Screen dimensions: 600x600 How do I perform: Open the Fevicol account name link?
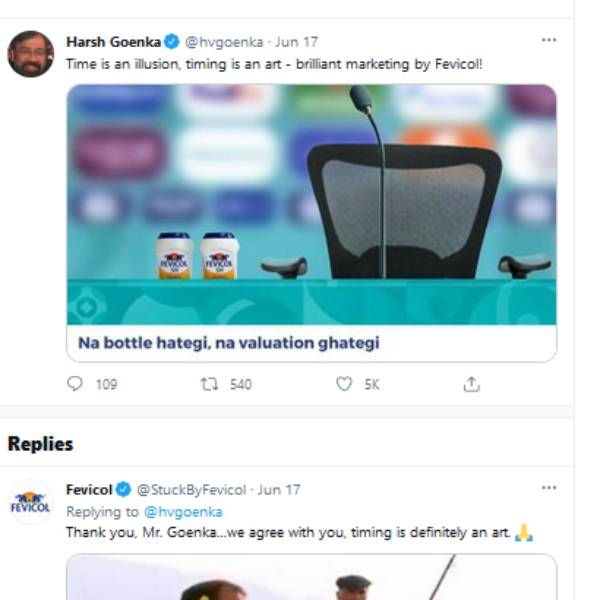(x=89, y=490)
